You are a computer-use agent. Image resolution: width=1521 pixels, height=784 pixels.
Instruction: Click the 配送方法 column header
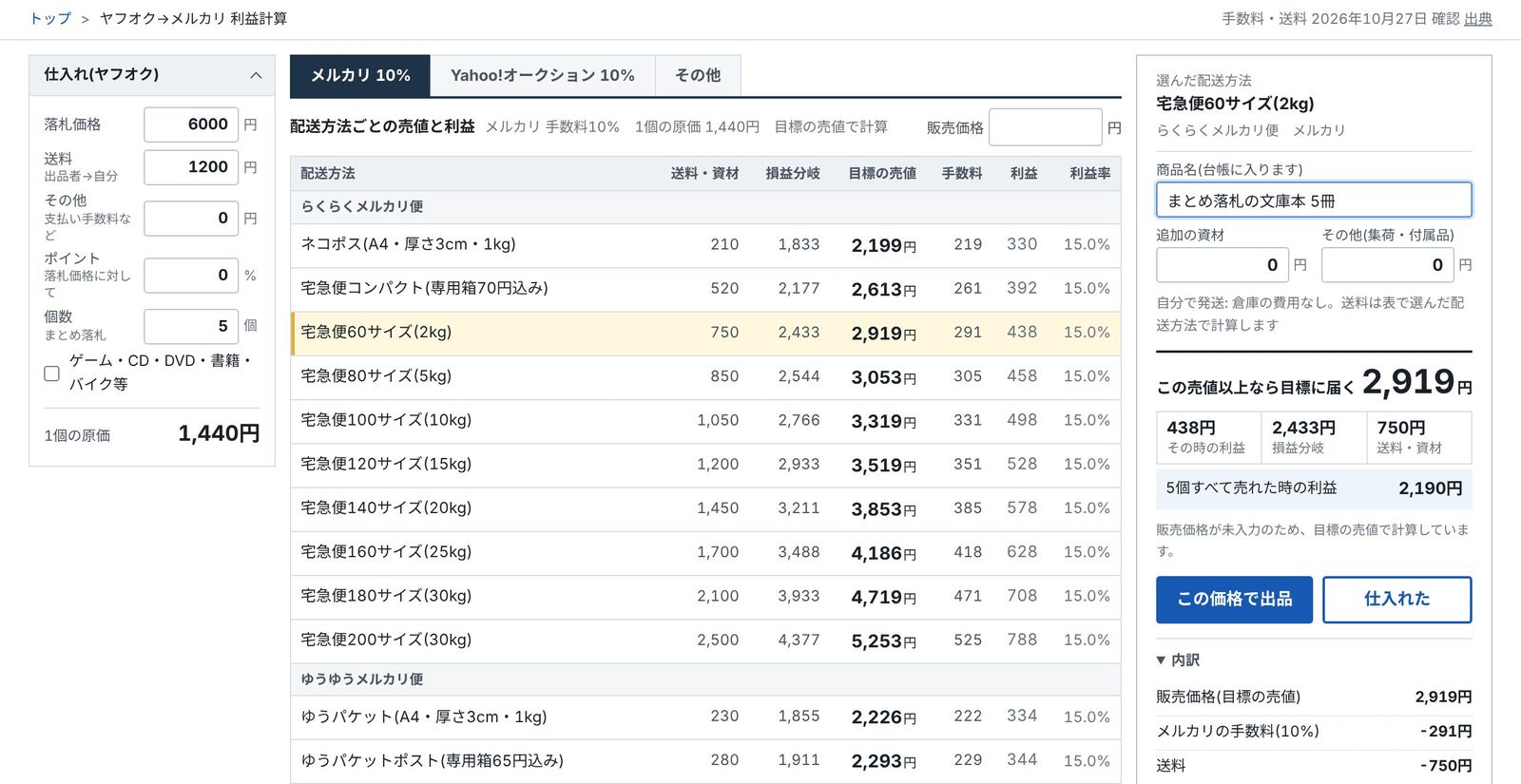coord(328,173)
